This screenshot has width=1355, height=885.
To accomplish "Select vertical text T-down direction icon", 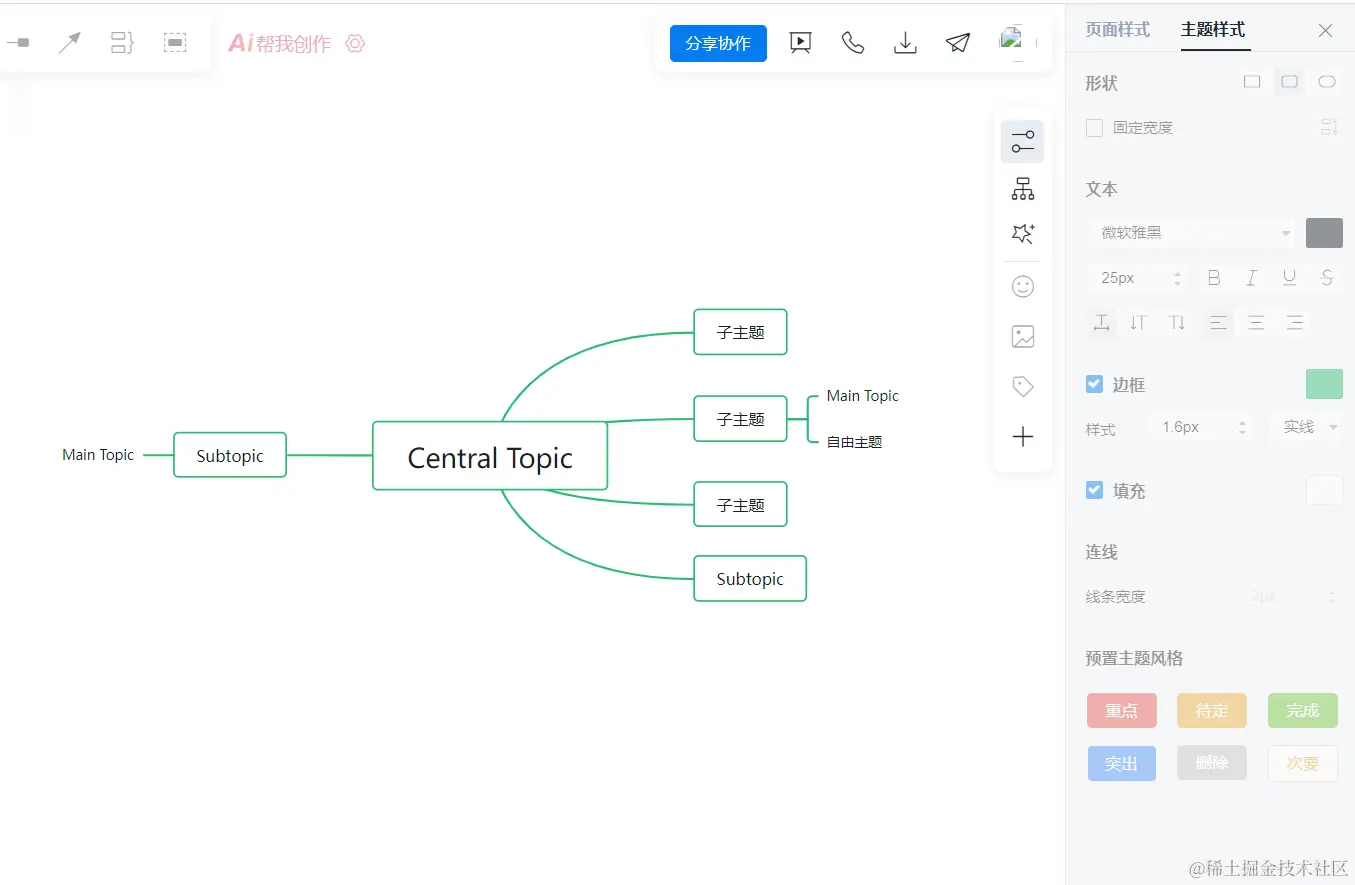I will (x=1177, y=322).
